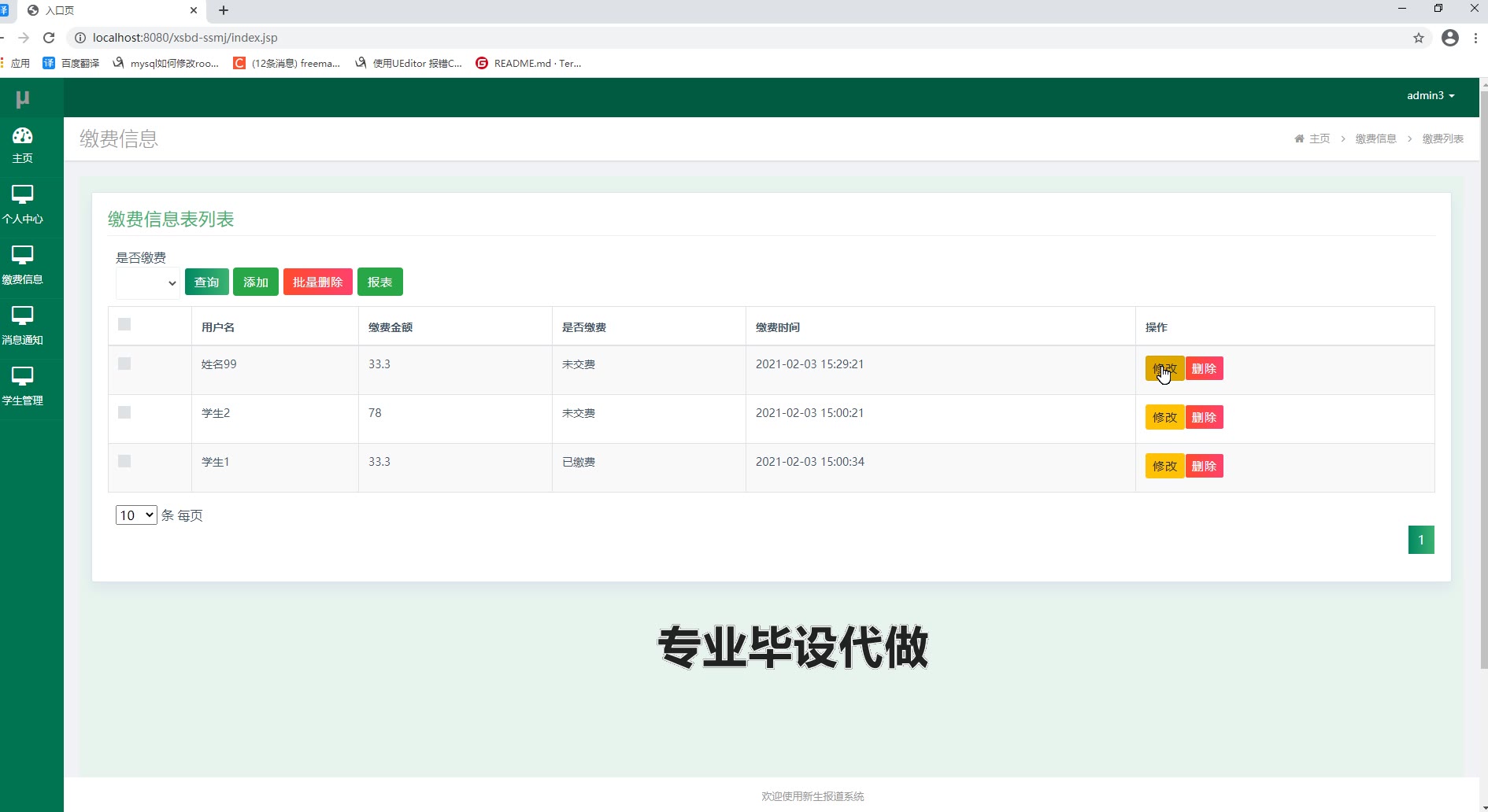1488x812 pixels.
Task: Click 修改 for 学生2 row
Action: click(1164, 417)
